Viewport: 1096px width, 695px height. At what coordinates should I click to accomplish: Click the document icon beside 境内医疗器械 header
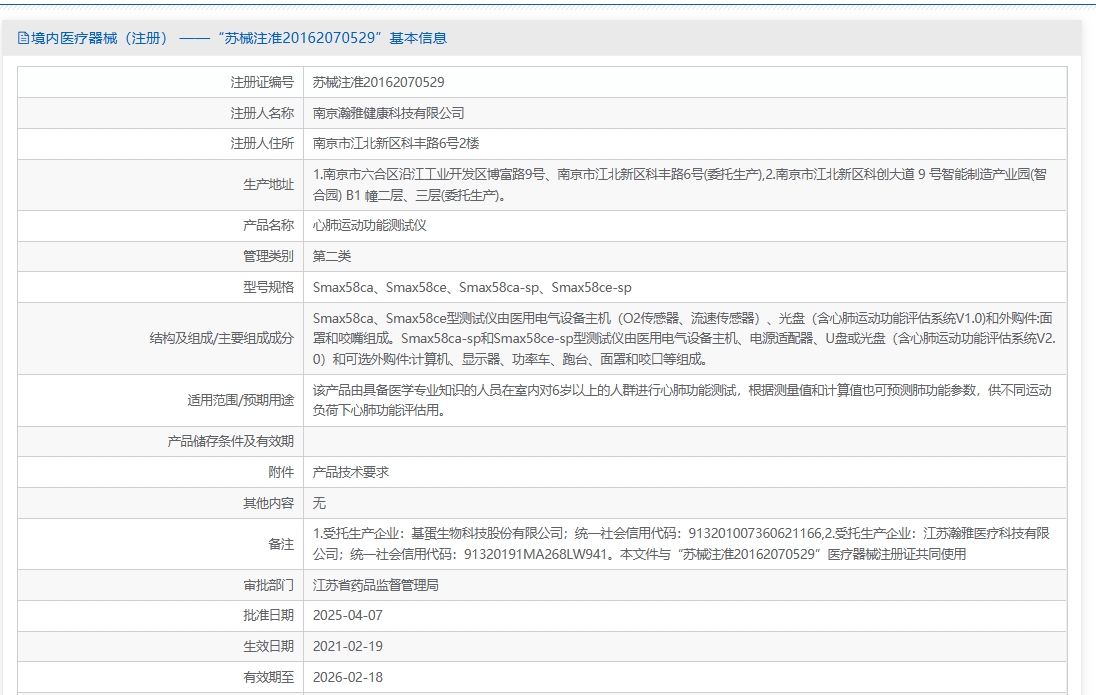click(23, 38)
